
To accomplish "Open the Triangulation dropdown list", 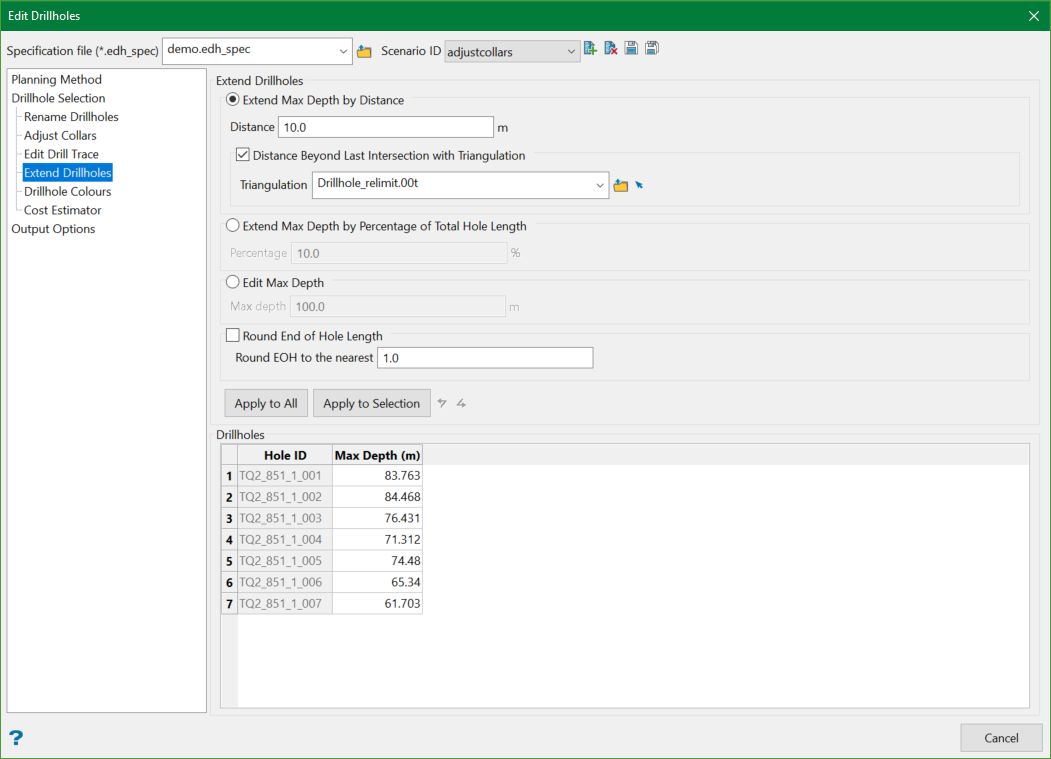I will pos(599,185).
